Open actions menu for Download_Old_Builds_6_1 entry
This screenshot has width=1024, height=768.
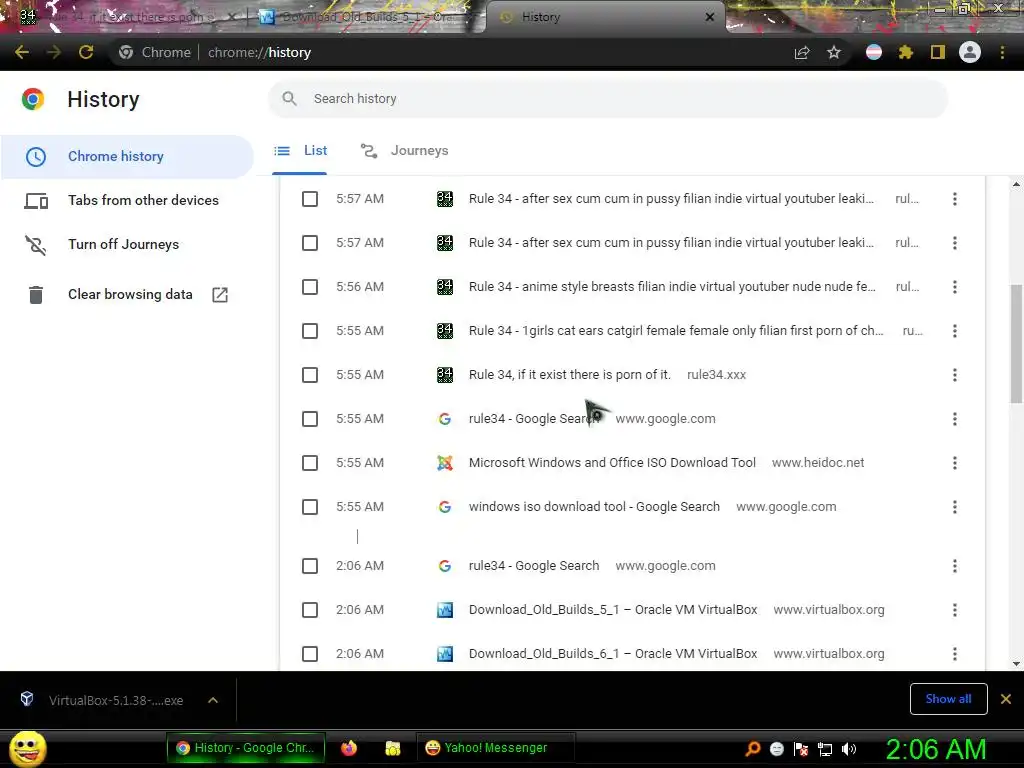tap(955, 654)
